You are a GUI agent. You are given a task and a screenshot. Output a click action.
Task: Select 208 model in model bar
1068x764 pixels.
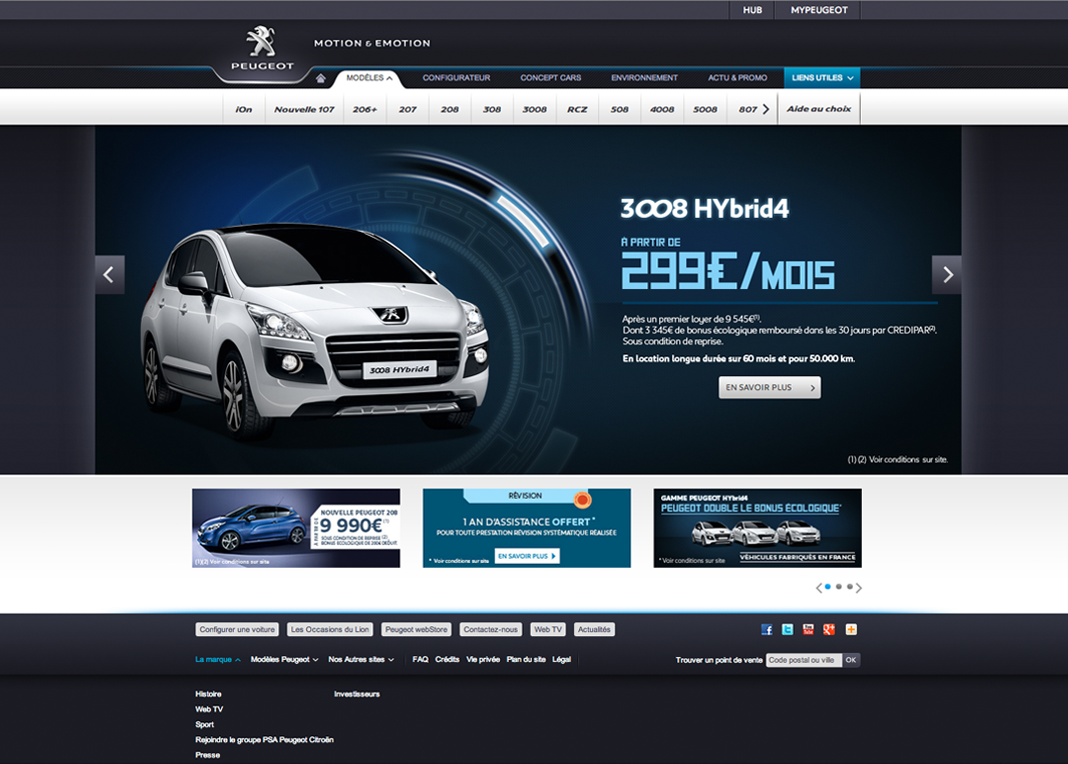coord(450,109)
